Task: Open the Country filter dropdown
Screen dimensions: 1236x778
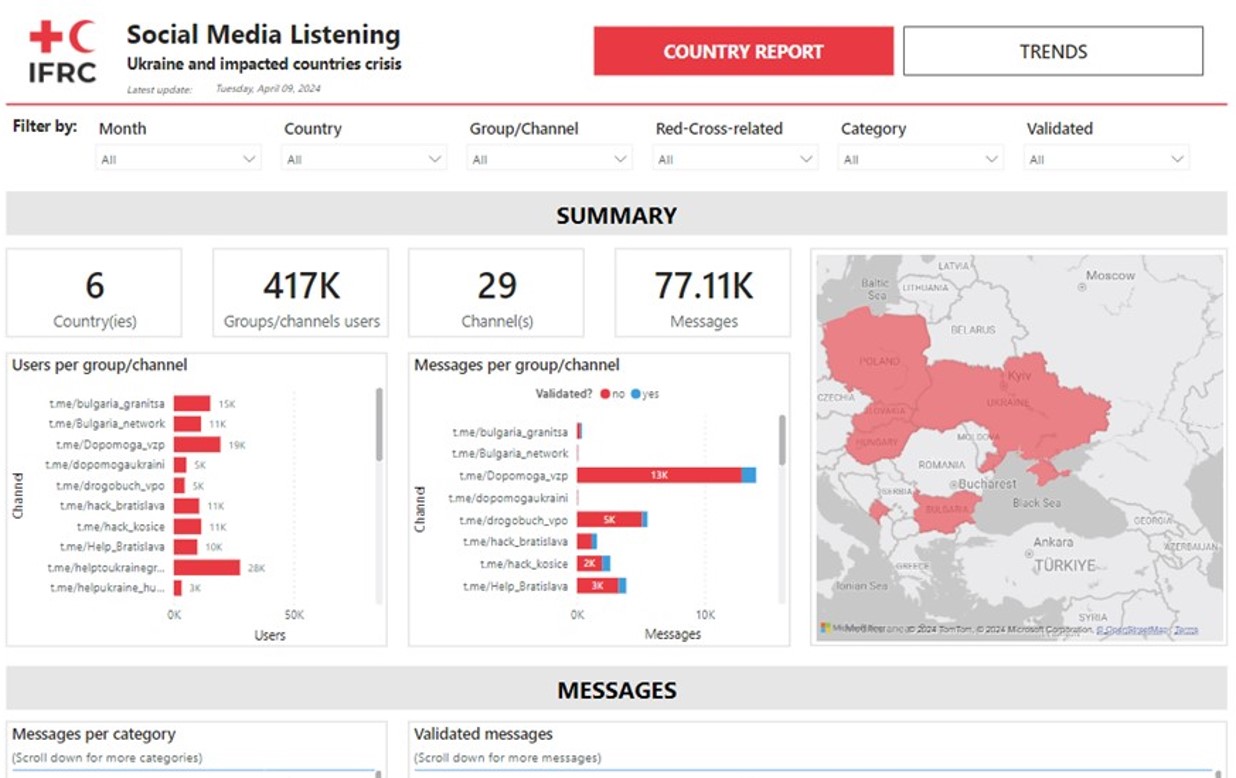Action: pos(364,159)
